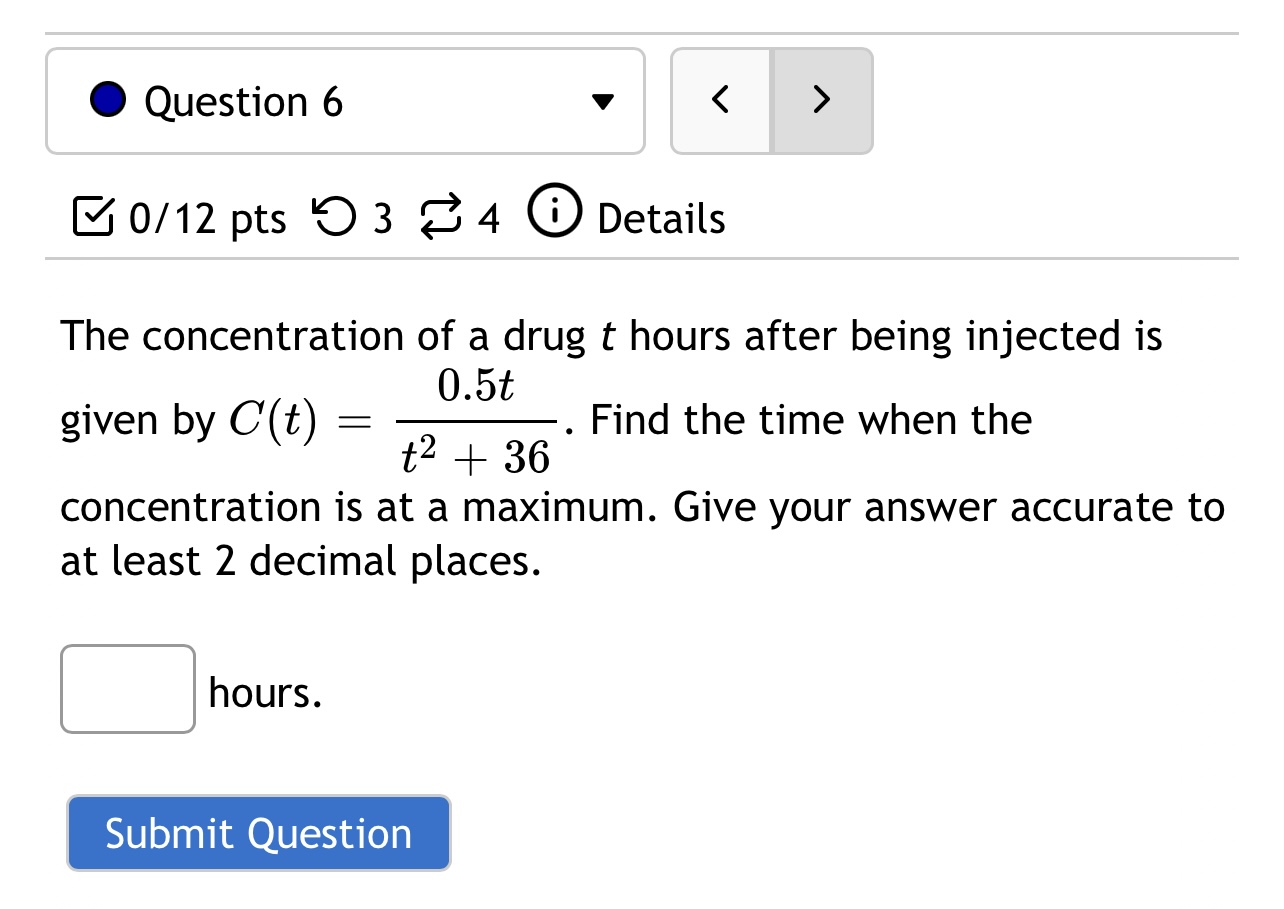Expand the Details information section
The width and height of the screenshot is (1284, 909).
pyautogui.click(x=660, y=219)
